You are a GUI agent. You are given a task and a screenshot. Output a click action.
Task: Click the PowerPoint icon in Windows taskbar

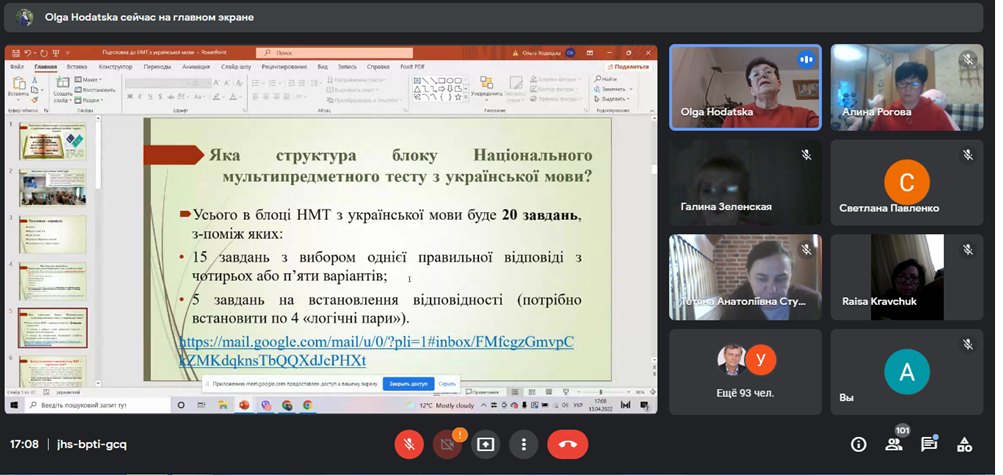[x=243, y=405]
